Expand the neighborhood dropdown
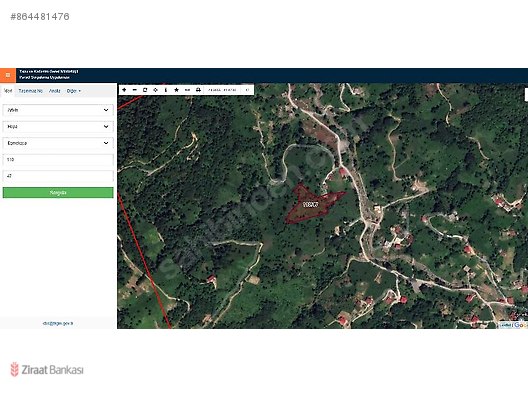The image size is (528, 396). coord(58,143)
